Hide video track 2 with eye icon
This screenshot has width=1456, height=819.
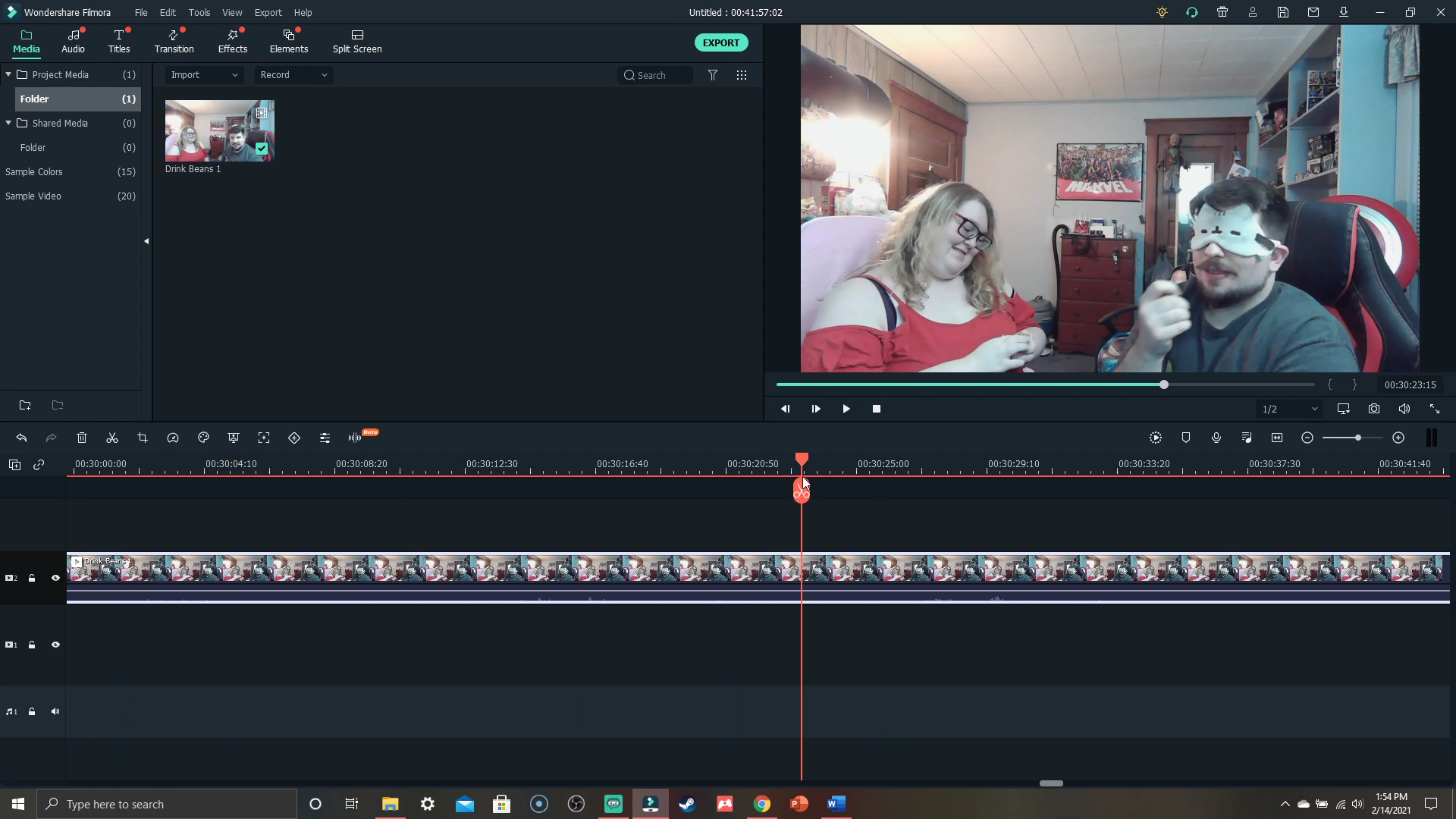click(55, 579)
